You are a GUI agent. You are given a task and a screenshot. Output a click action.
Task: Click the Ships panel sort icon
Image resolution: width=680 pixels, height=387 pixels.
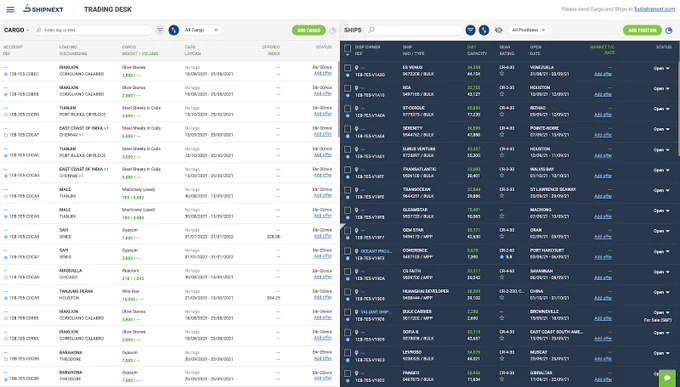(x=484, y=30)
